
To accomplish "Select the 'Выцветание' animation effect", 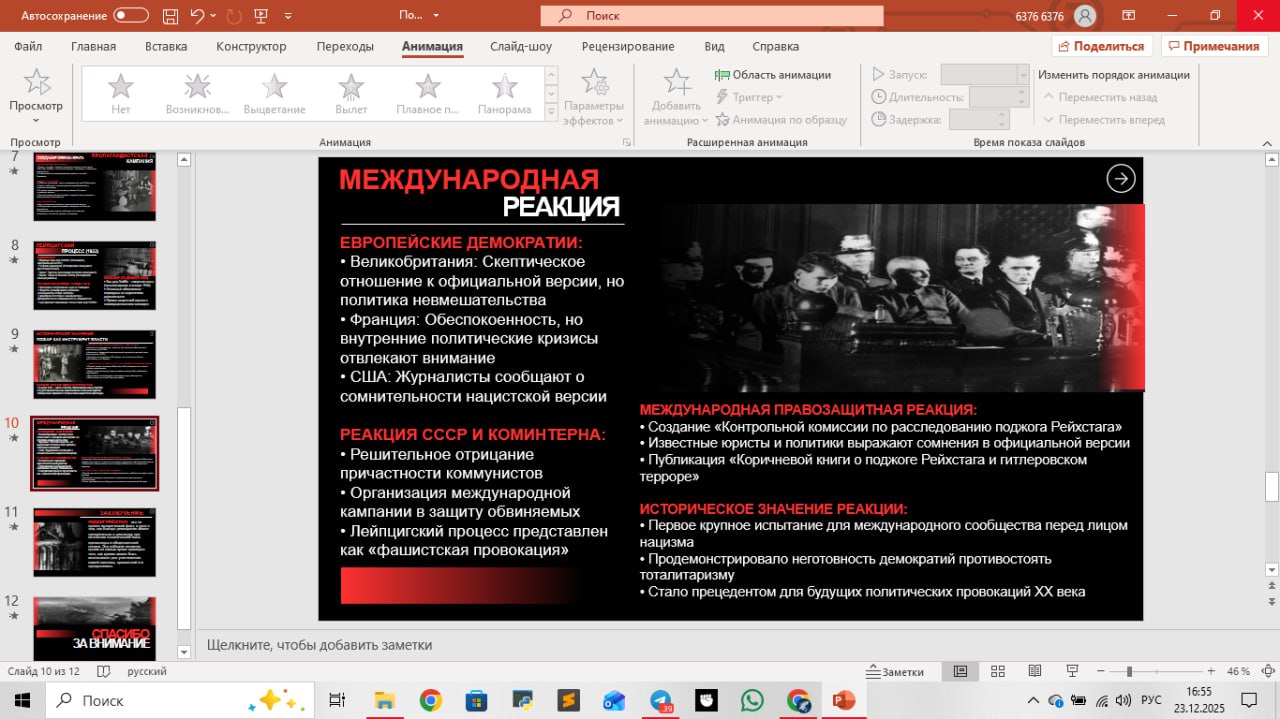I will point(275,93).
